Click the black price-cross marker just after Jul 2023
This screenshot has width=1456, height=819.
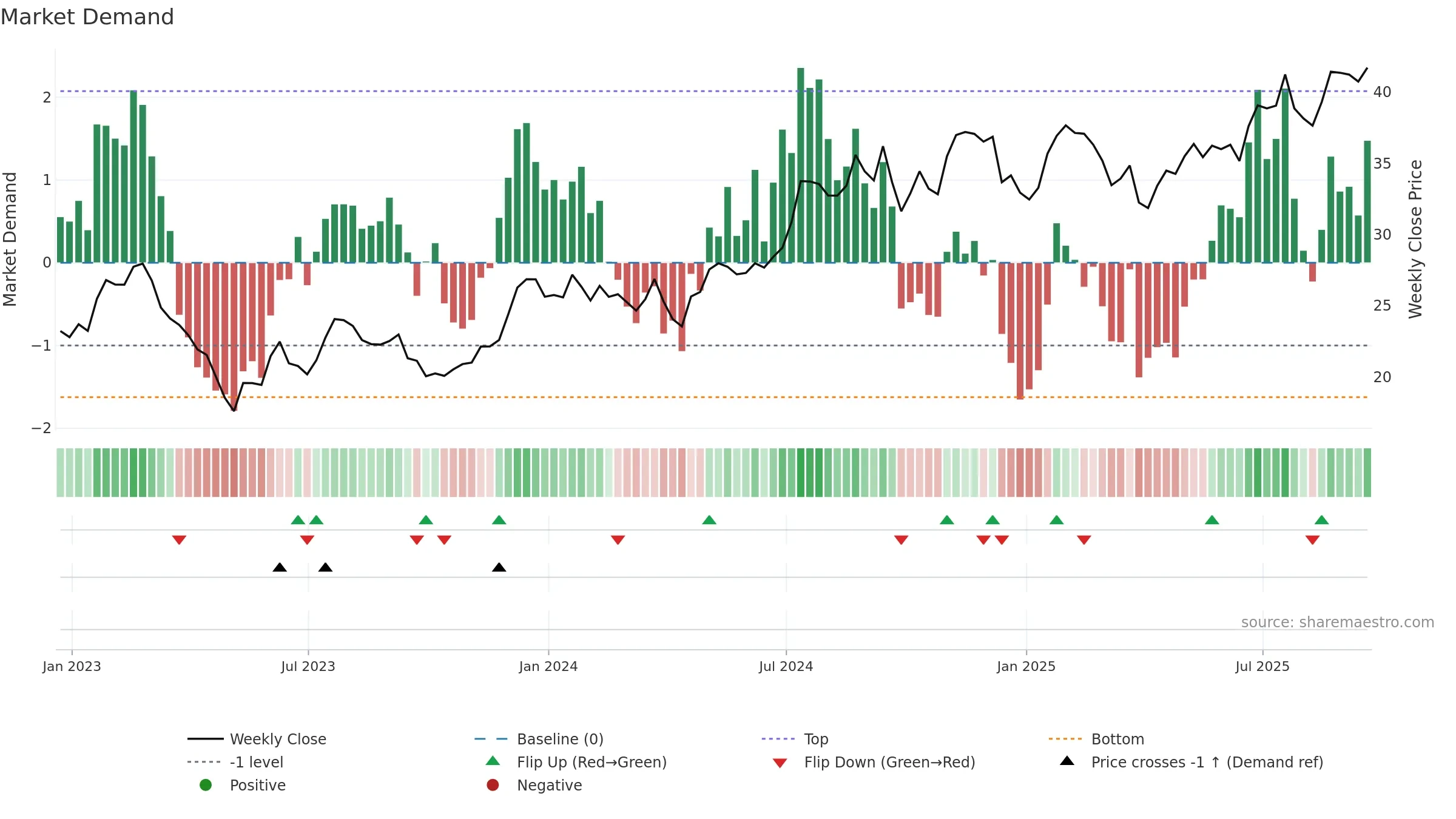pos(325,567)
